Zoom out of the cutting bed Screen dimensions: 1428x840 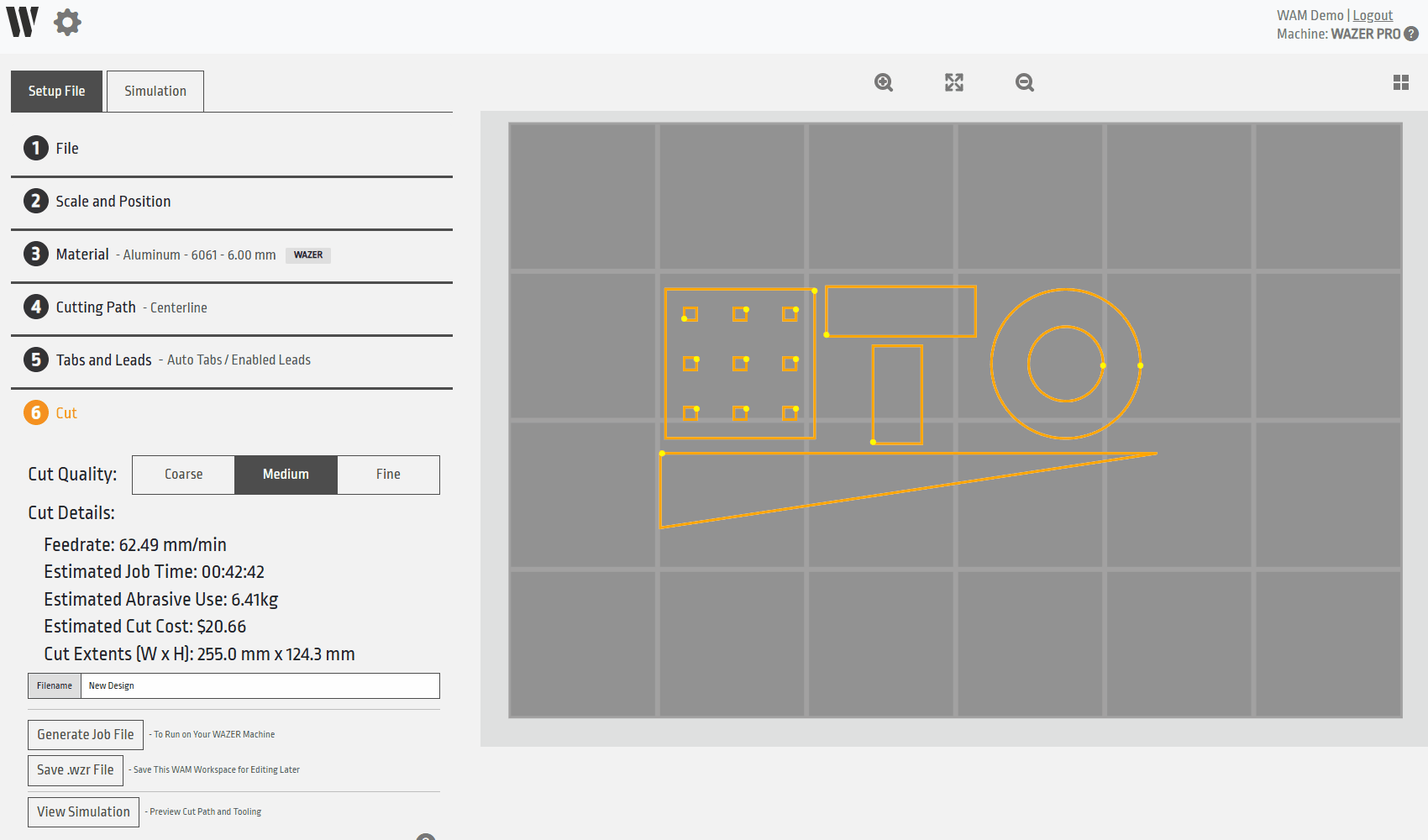click(1024, 82)
